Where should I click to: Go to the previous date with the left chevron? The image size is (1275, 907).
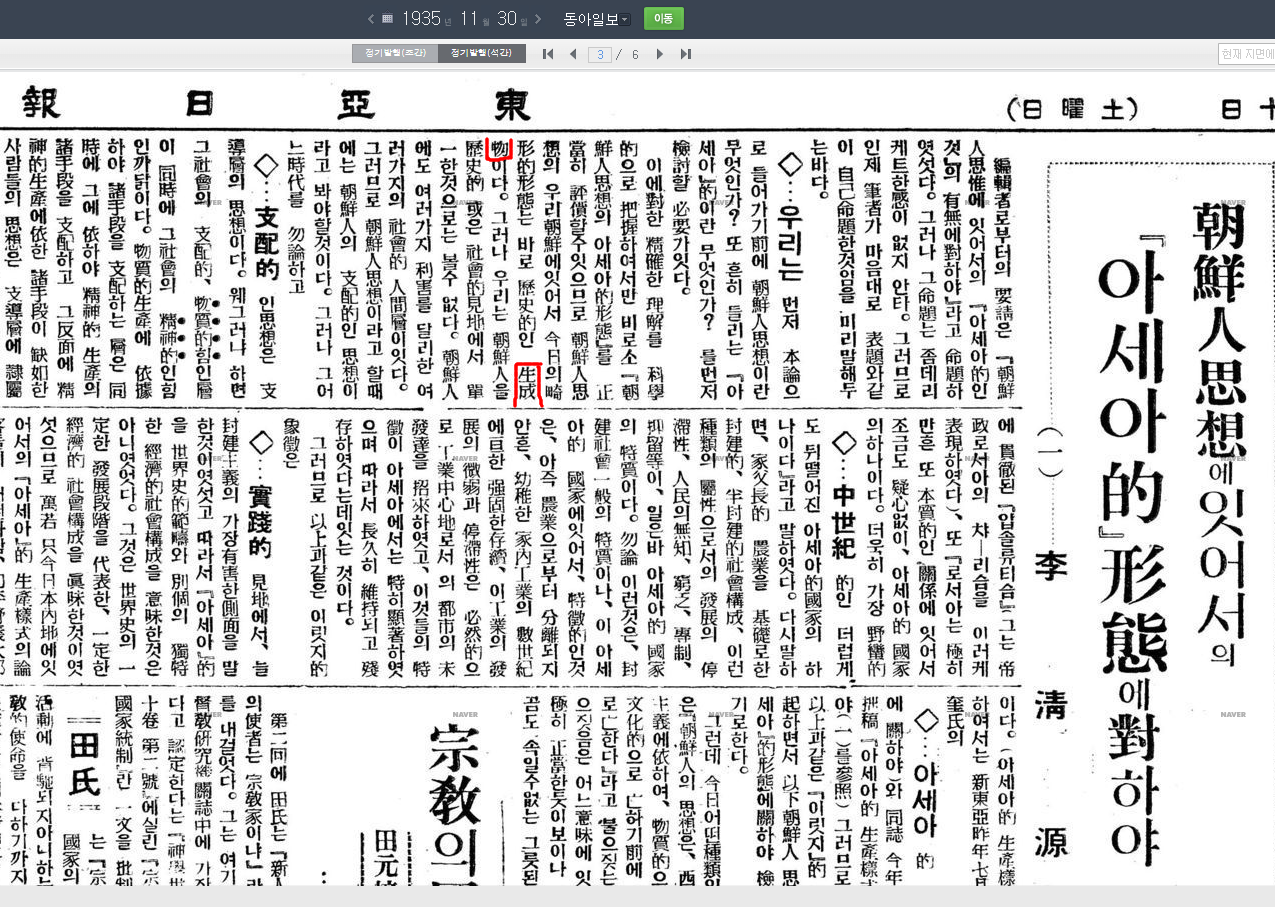coord(371,19)
